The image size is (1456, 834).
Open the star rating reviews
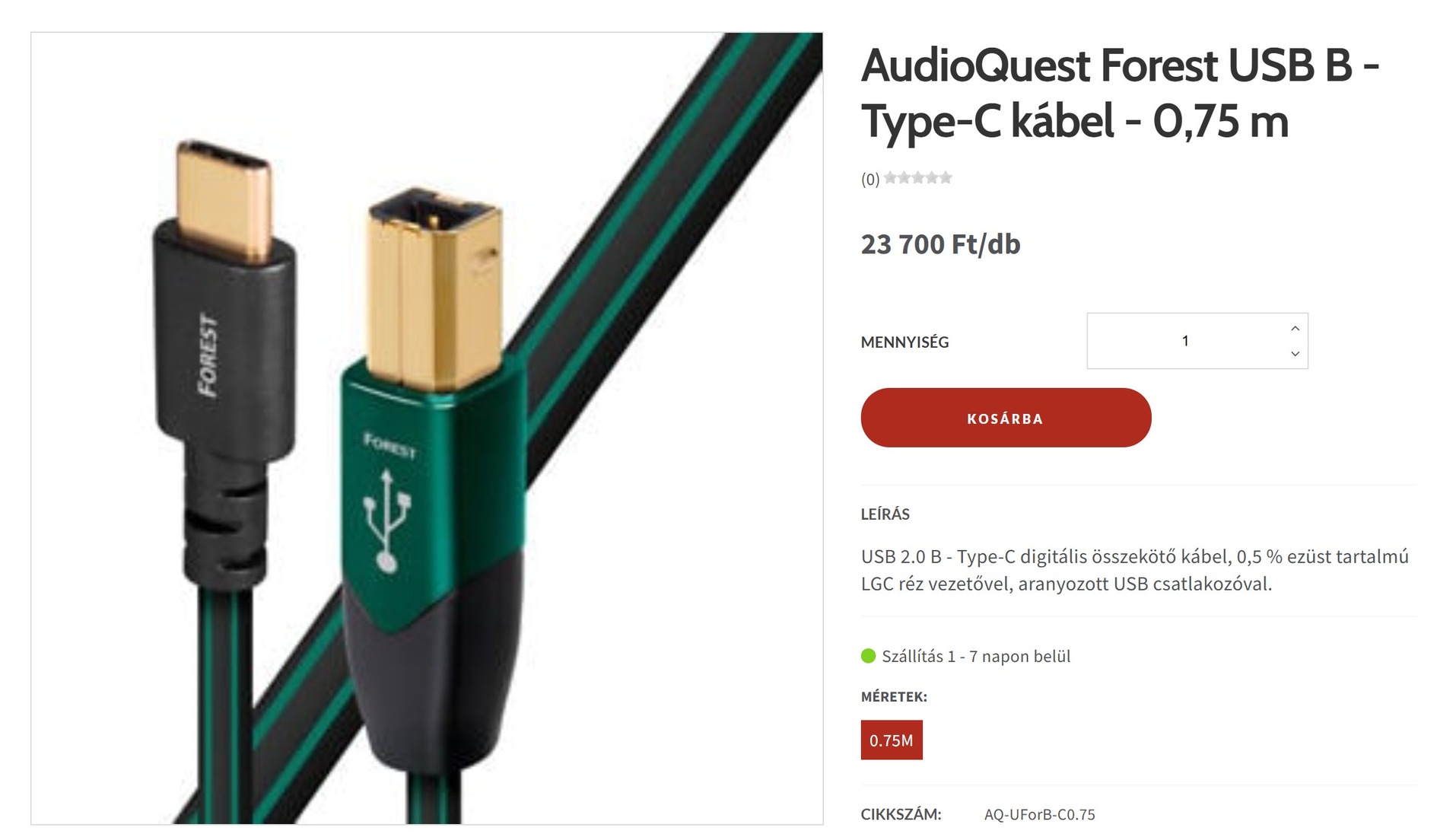pyautogui.click(x=917, y=178)
